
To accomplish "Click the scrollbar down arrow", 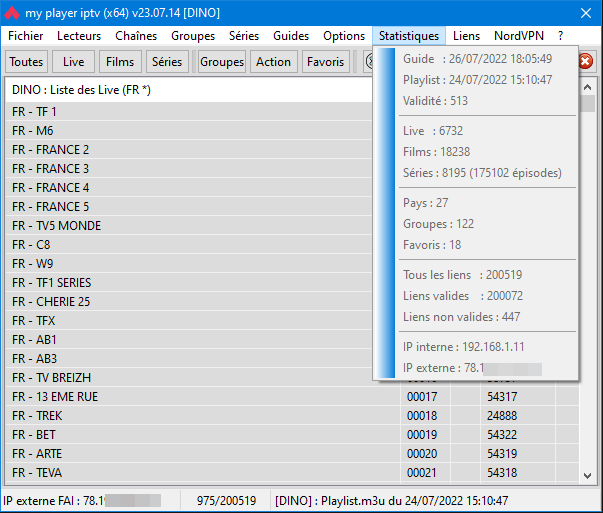I will click(x=587, y=476).
